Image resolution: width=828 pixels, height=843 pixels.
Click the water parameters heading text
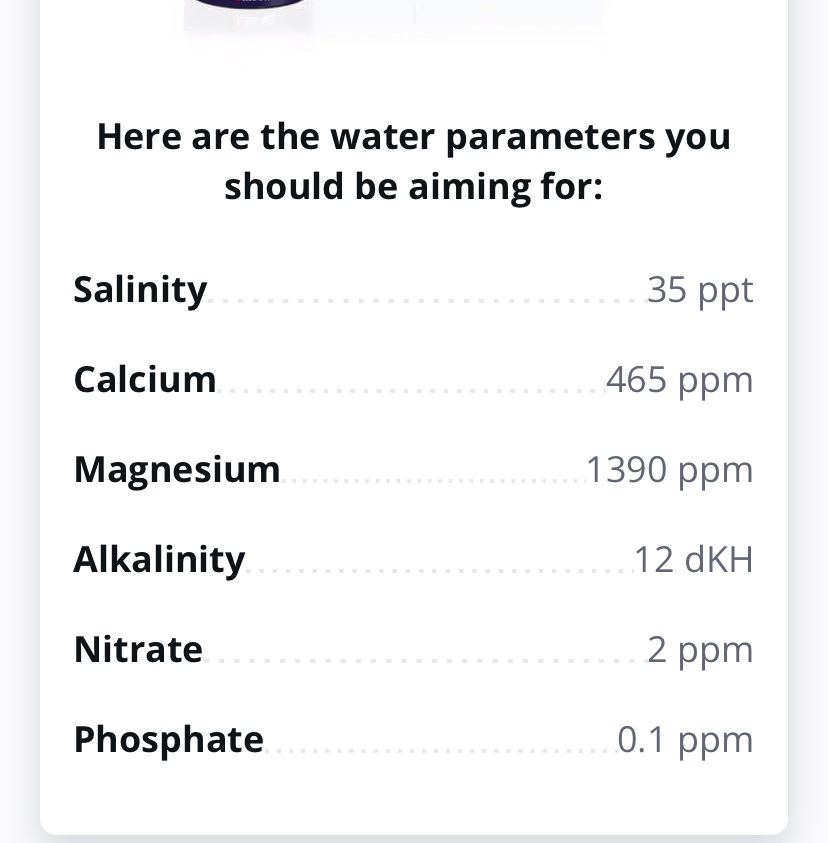tap(413, 161)
